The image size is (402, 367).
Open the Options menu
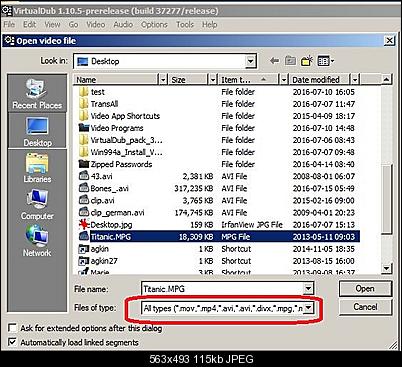(154, 25)
